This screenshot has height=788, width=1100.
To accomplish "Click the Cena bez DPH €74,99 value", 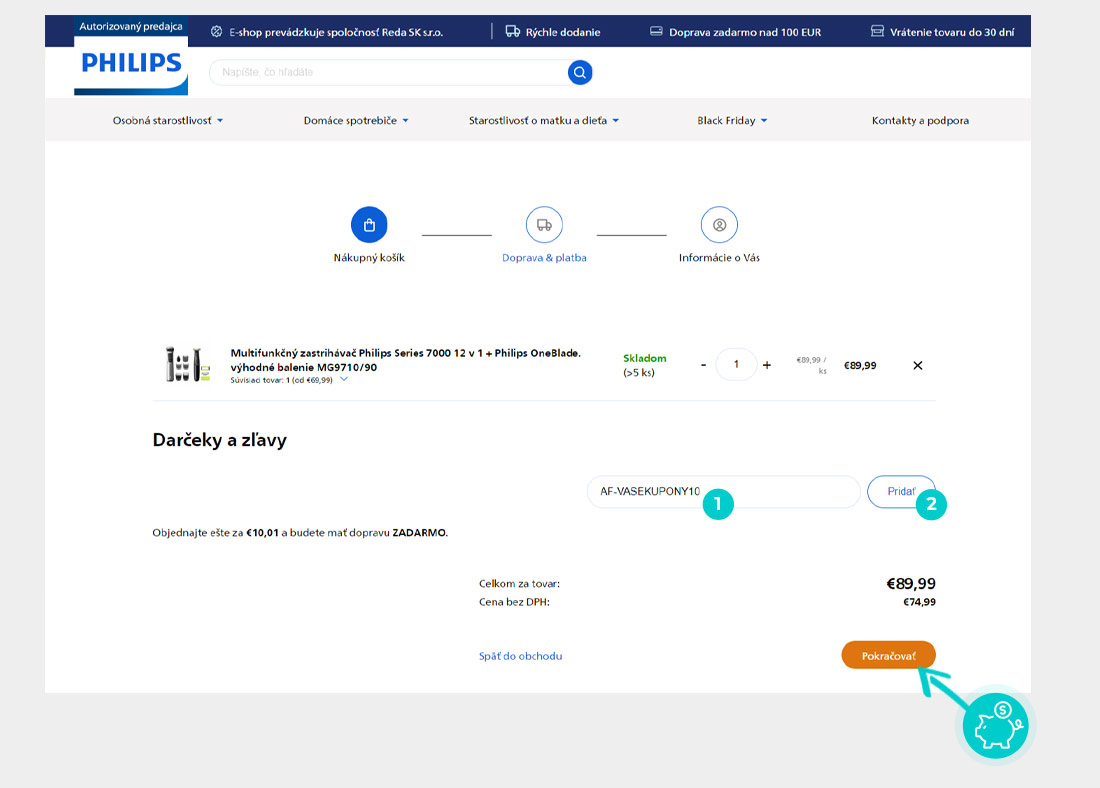I will [x=919, y=602].
